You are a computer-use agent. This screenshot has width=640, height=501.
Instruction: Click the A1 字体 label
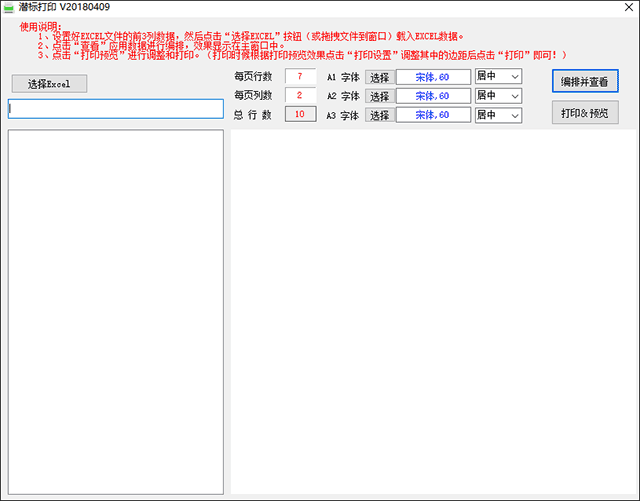[343, 77]
